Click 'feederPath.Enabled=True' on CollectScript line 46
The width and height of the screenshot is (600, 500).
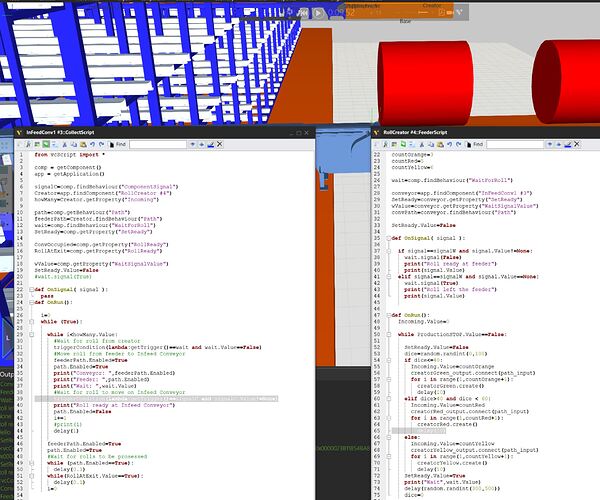(84, 444)
